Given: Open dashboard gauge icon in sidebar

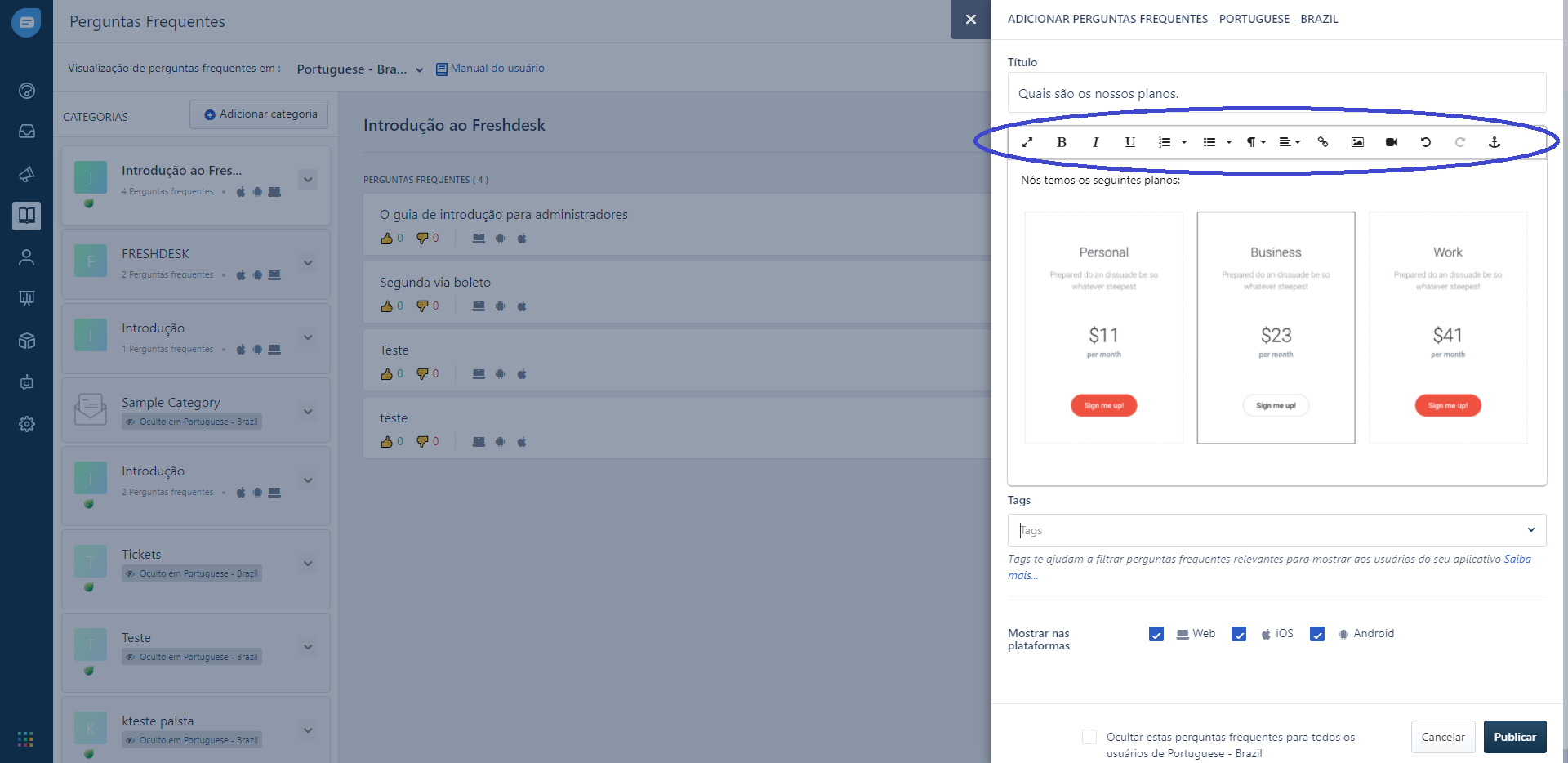Looking at the screenshot, I should tap(27, 90).
